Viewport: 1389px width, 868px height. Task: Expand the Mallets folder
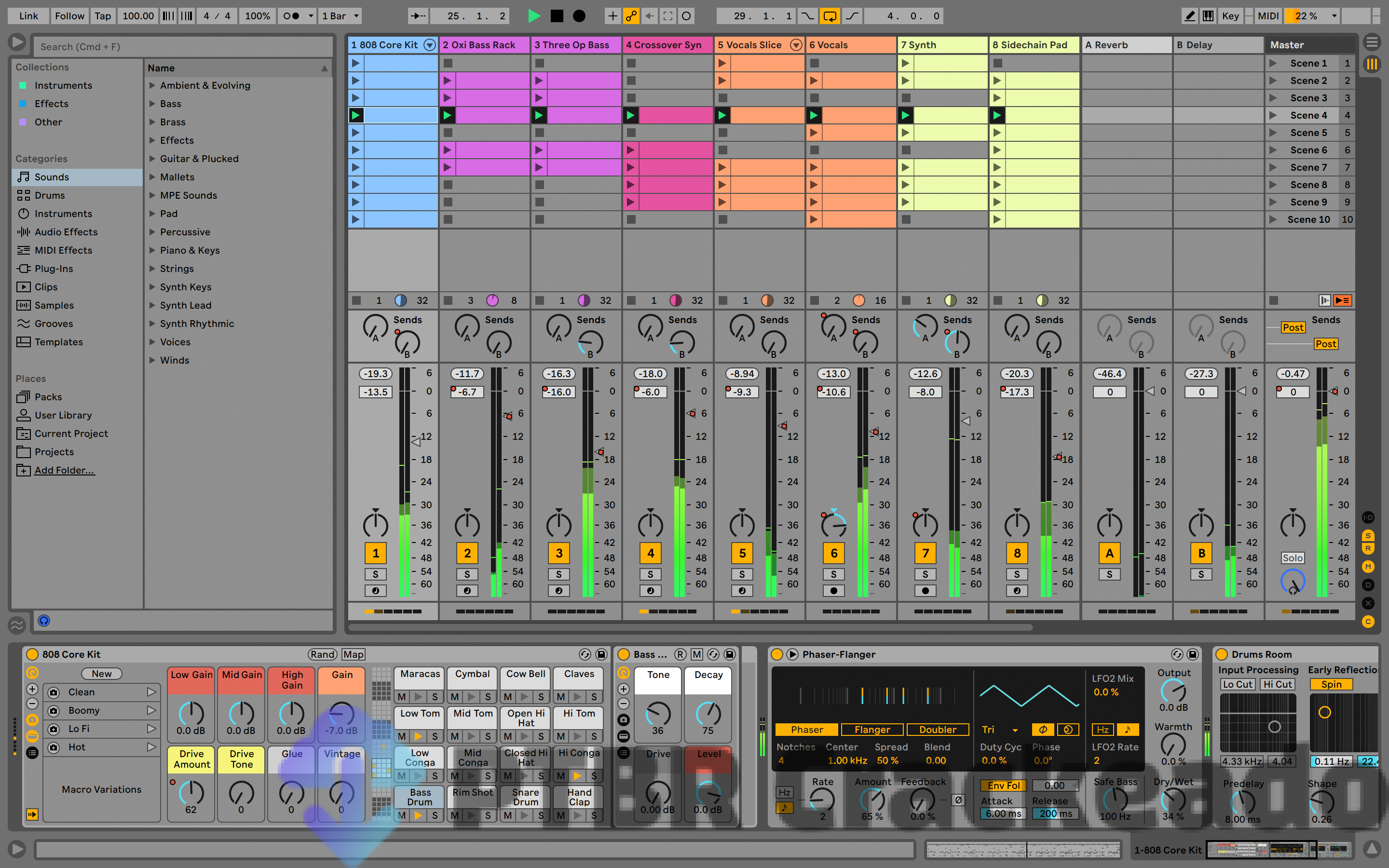click(152, 177)
